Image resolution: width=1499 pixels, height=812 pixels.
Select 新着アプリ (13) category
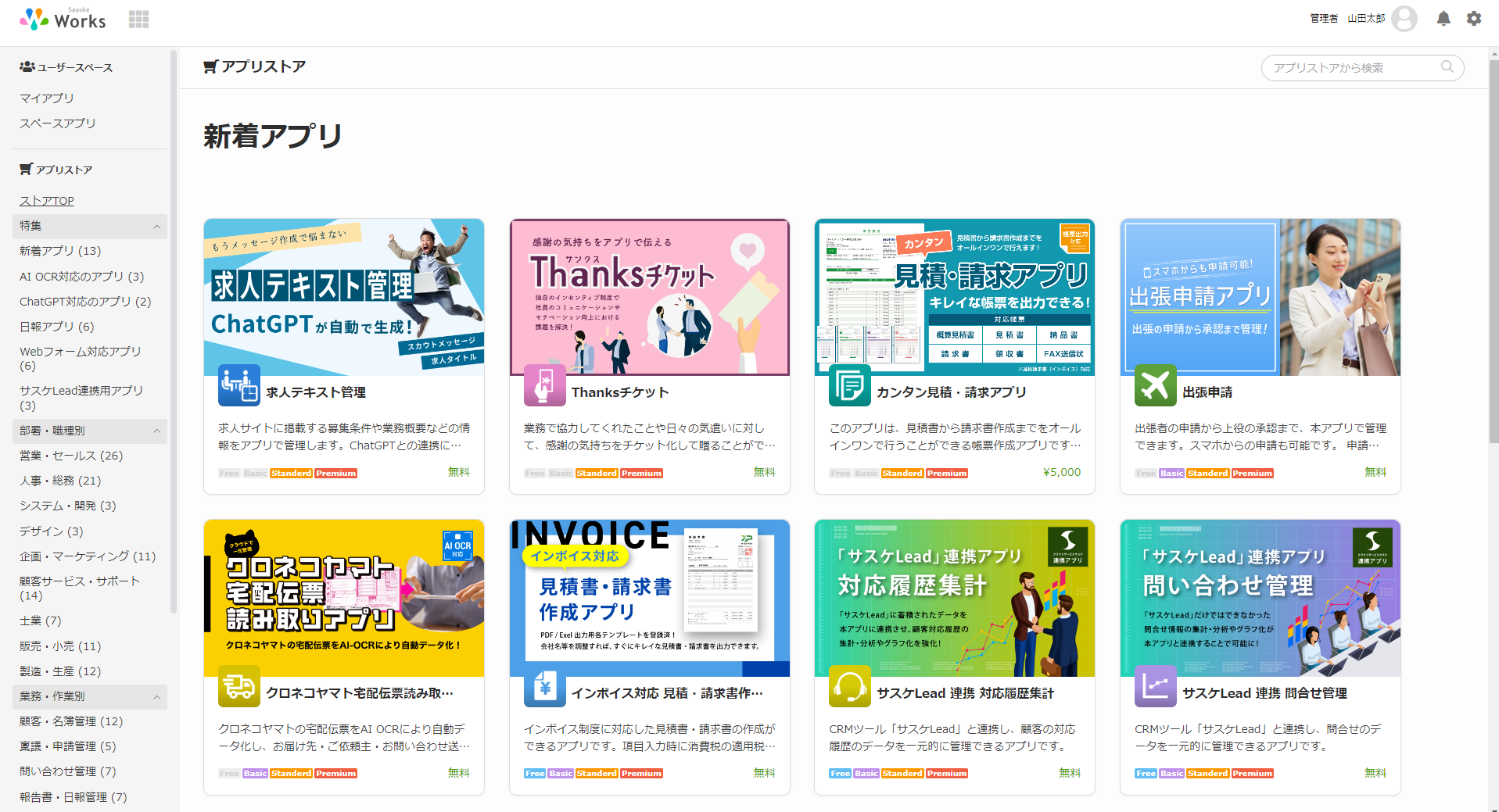click(x=60, y=251)
